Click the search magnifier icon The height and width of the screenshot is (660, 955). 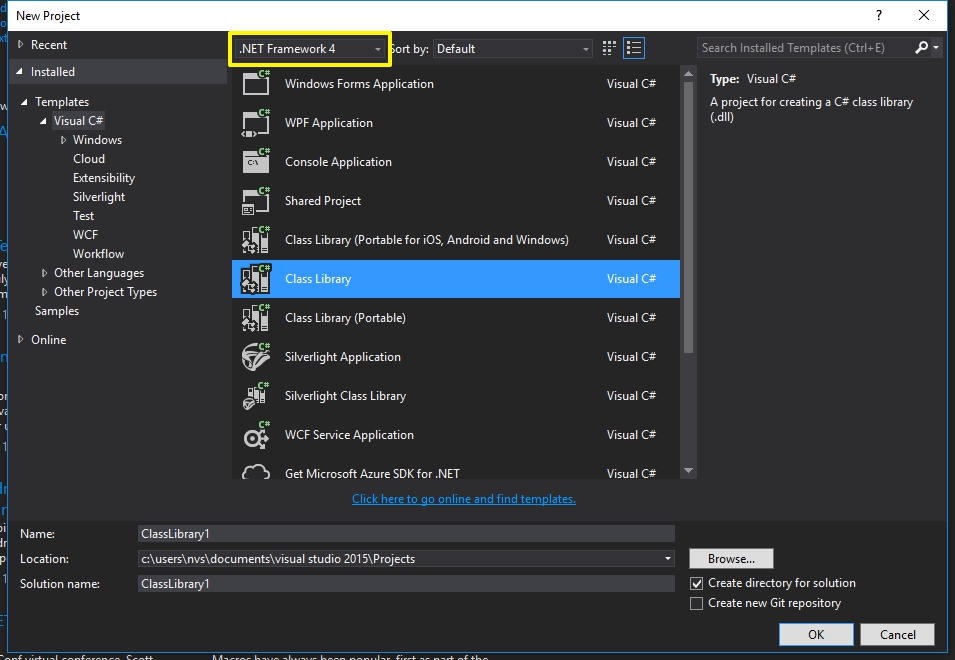click(922, 47)
